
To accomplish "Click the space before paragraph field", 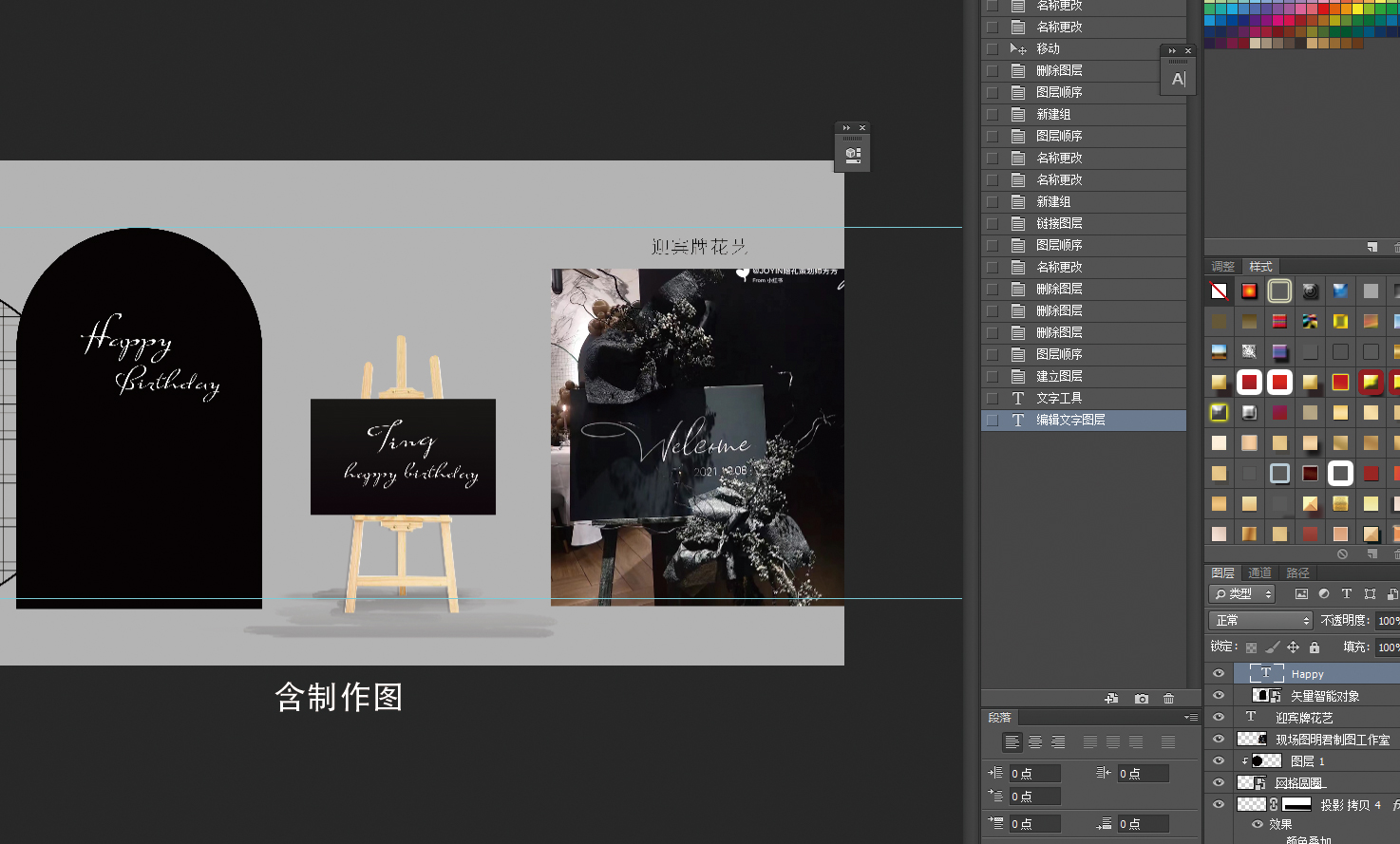I will point(1034,824).
